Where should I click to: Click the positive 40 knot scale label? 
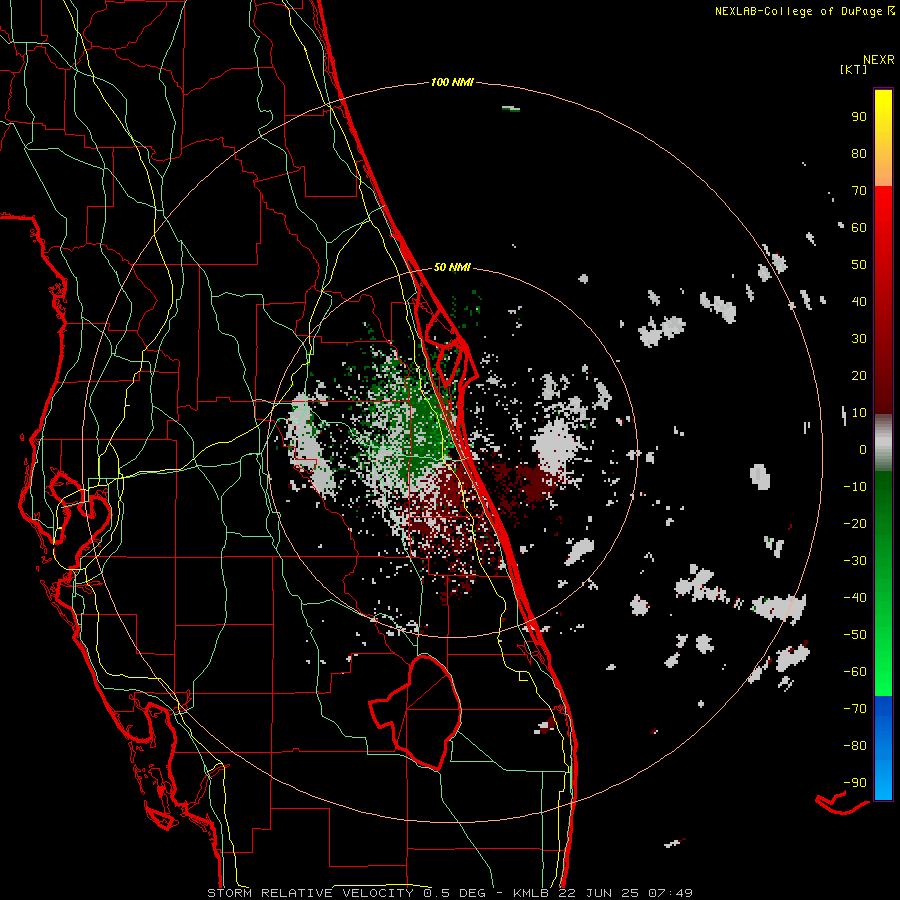(x=859, y=301)
